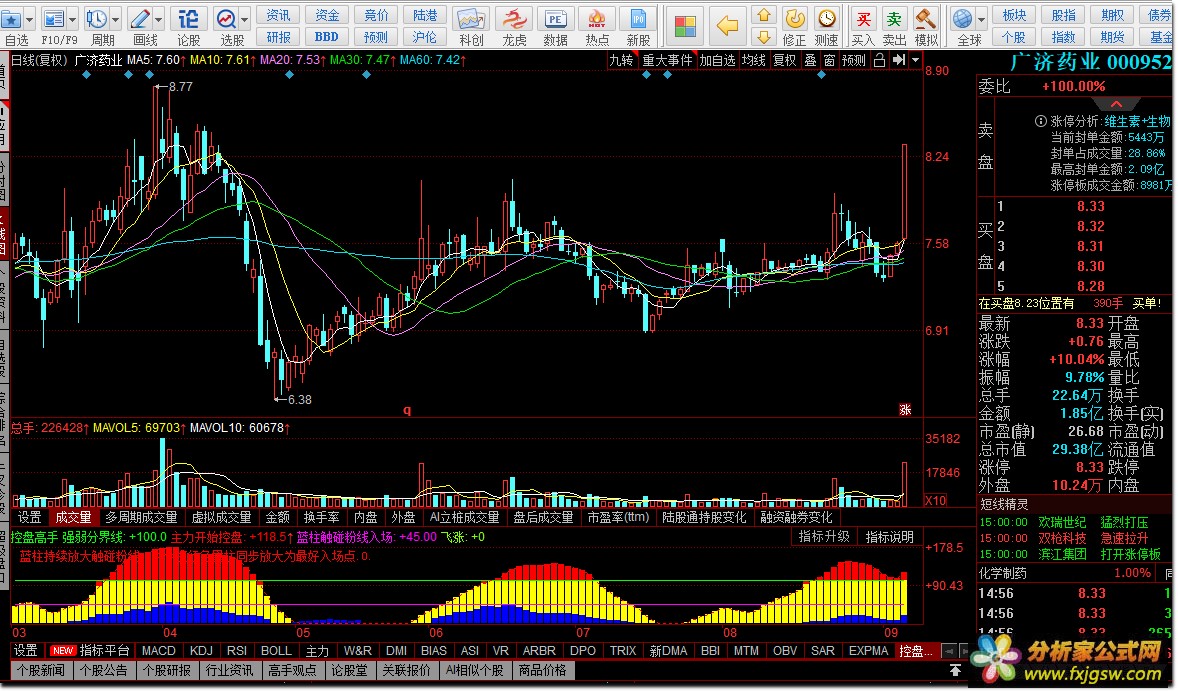Click the 资讯 toolbar button

278,15
